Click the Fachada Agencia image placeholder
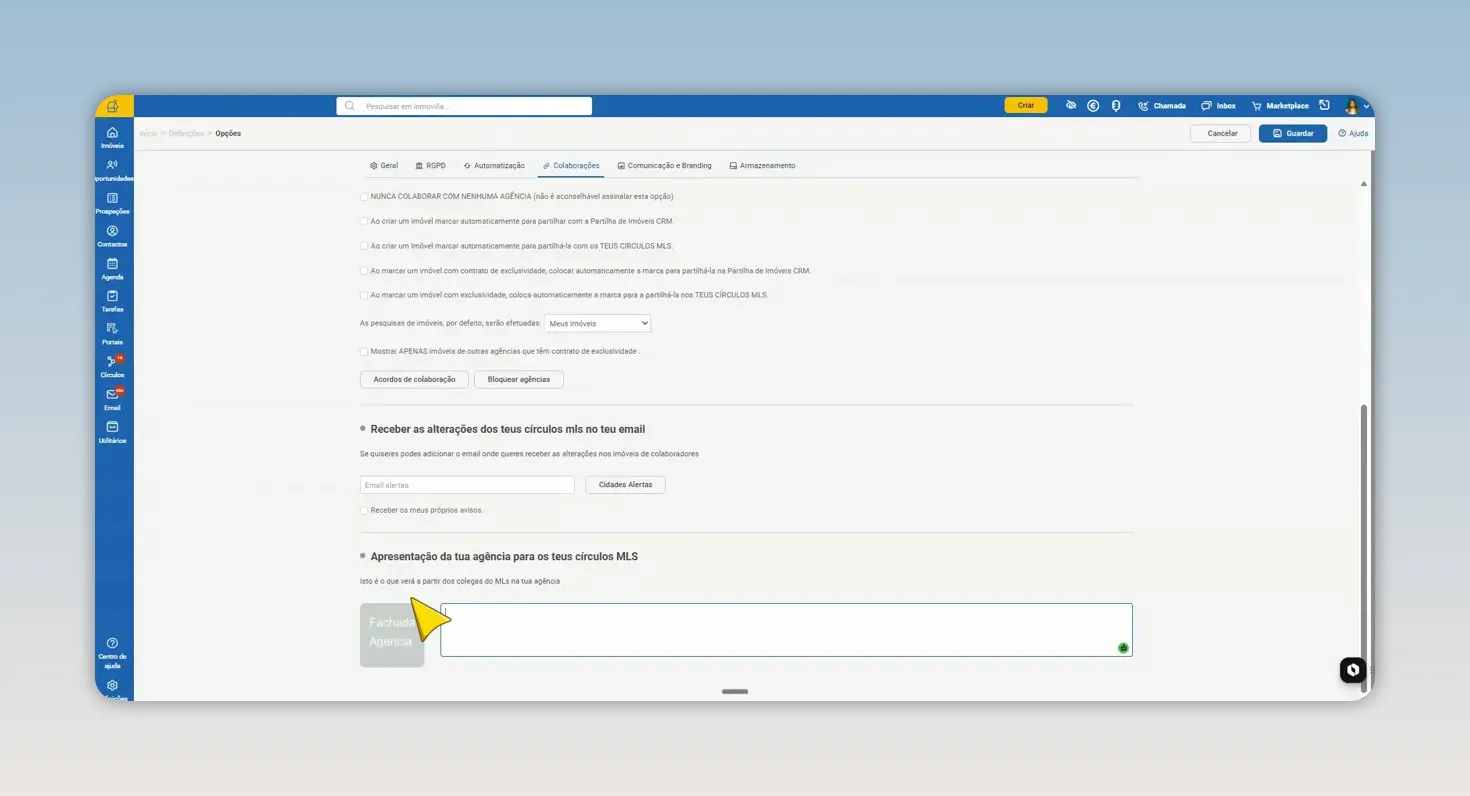This screenshot has width=1470, height=796. (x=392, y=635)
